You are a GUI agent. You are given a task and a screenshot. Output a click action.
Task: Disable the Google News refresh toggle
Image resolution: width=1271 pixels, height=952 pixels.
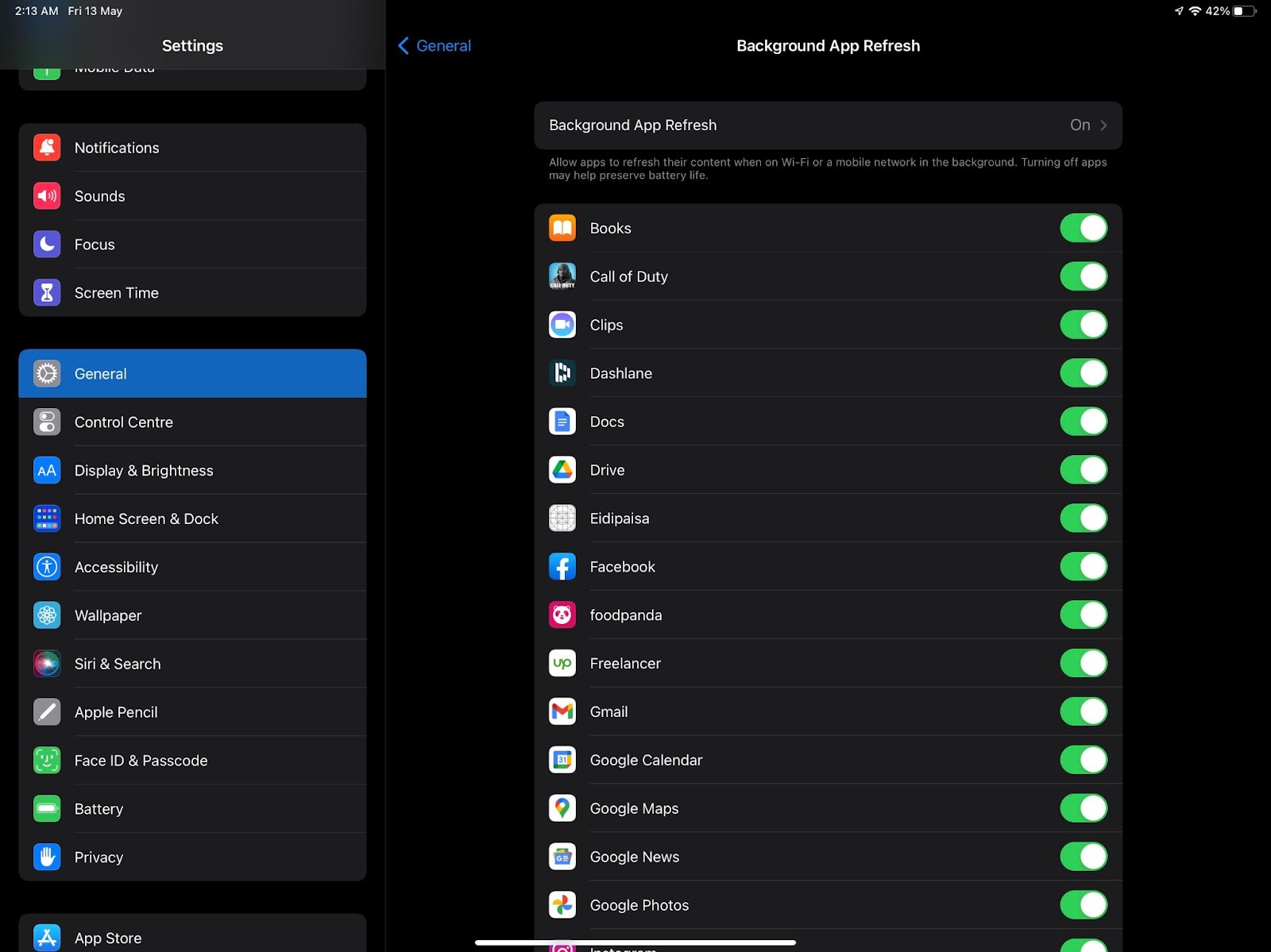pyautogui.click(x=1084, y=858)
